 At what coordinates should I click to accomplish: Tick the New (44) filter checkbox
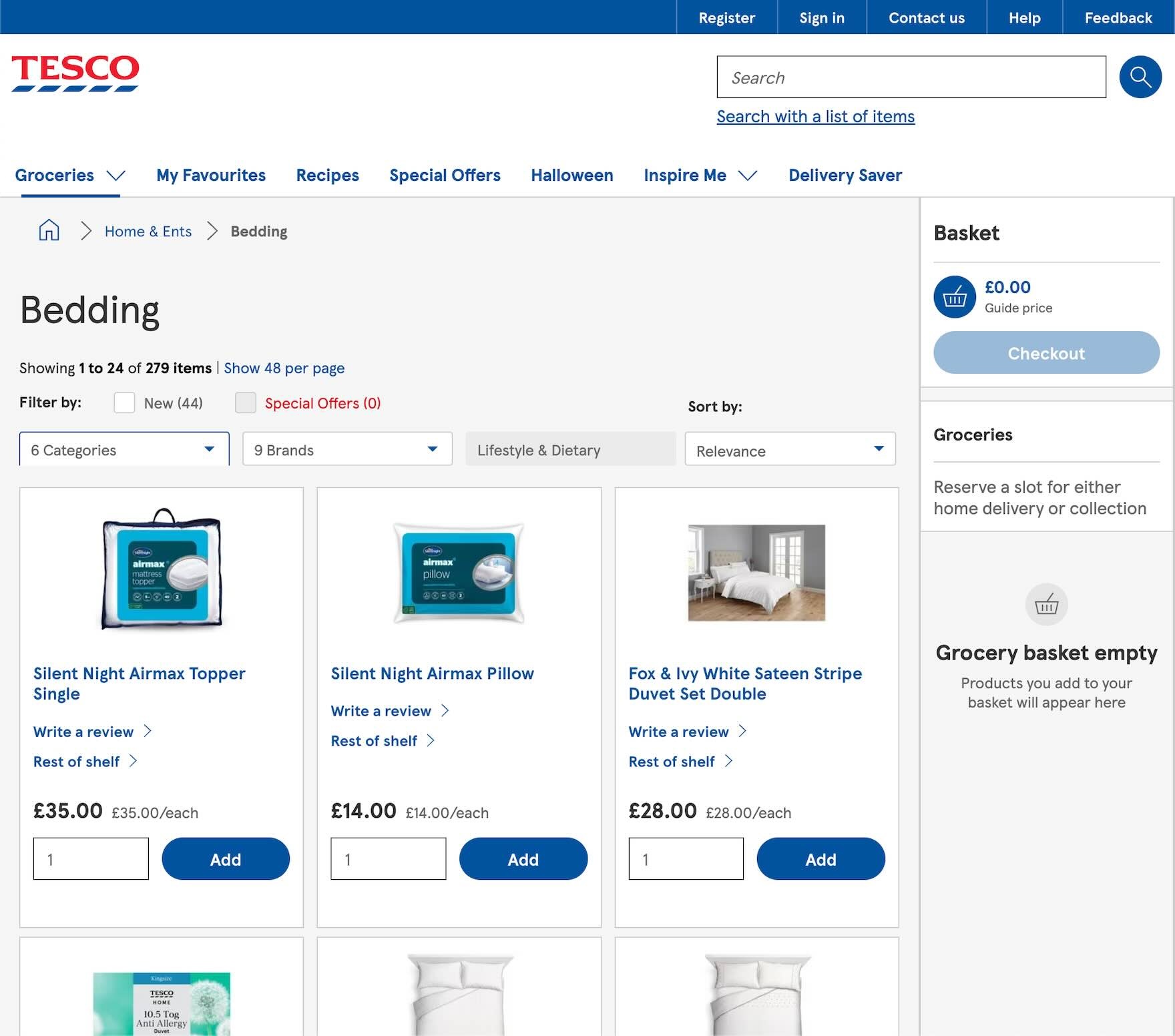point(124,403)
